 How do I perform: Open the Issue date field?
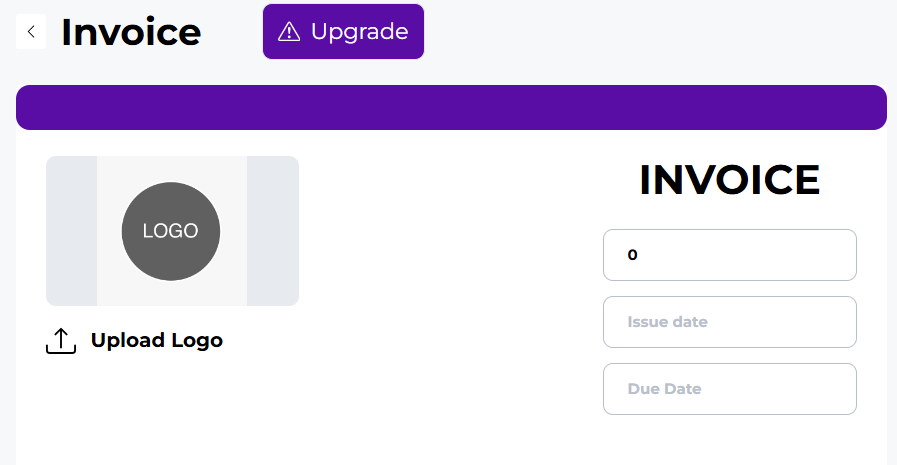[x=730, y=322]
